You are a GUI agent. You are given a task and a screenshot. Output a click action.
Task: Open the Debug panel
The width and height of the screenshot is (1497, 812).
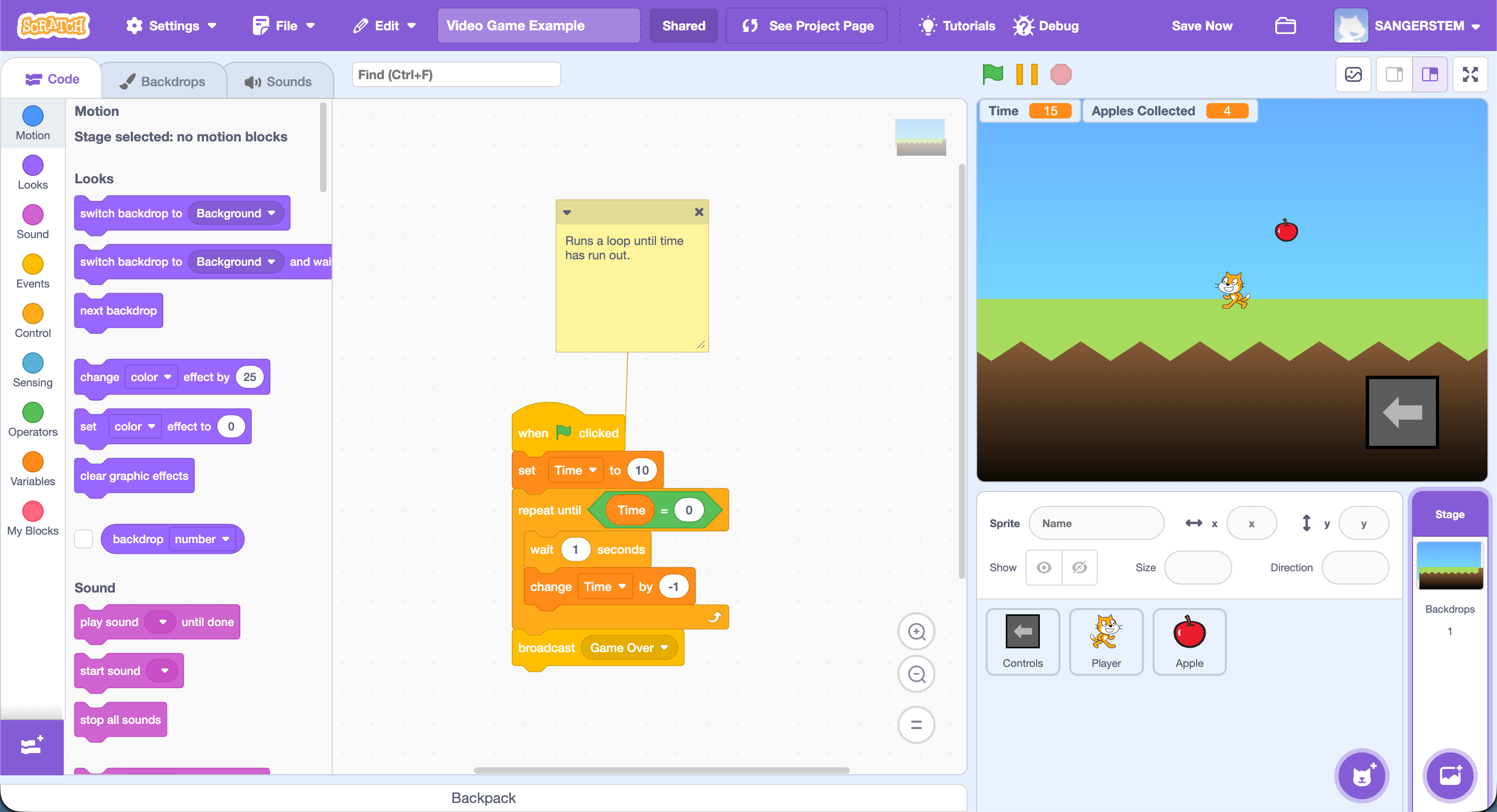pyautogui.click(x=1046, y=26)
